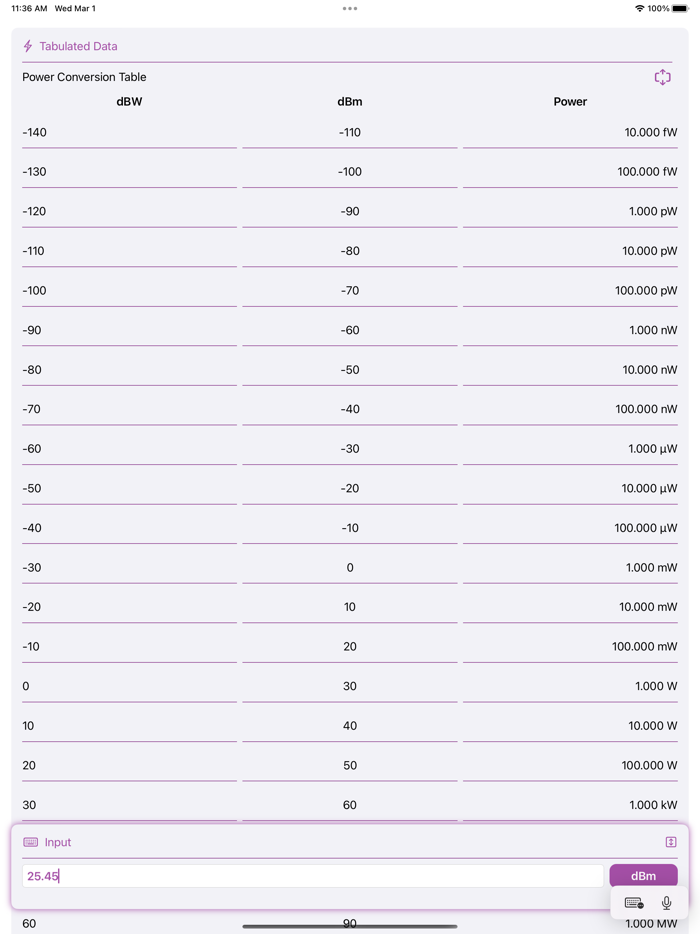Tap the -140 dBW table cell
Image resolution: width=700 pixels, height=934 pixels.
(35, 132)
